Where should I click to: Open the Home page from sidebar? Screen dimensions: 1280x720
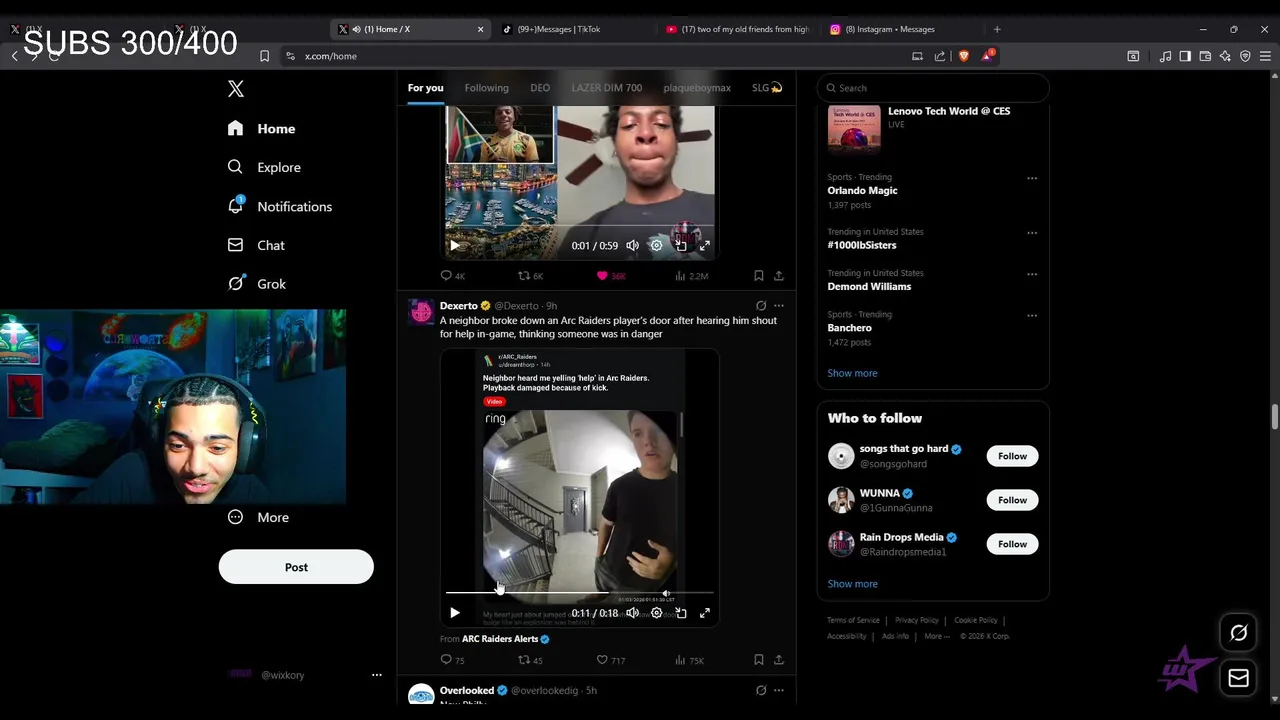(x=261, y=128)
